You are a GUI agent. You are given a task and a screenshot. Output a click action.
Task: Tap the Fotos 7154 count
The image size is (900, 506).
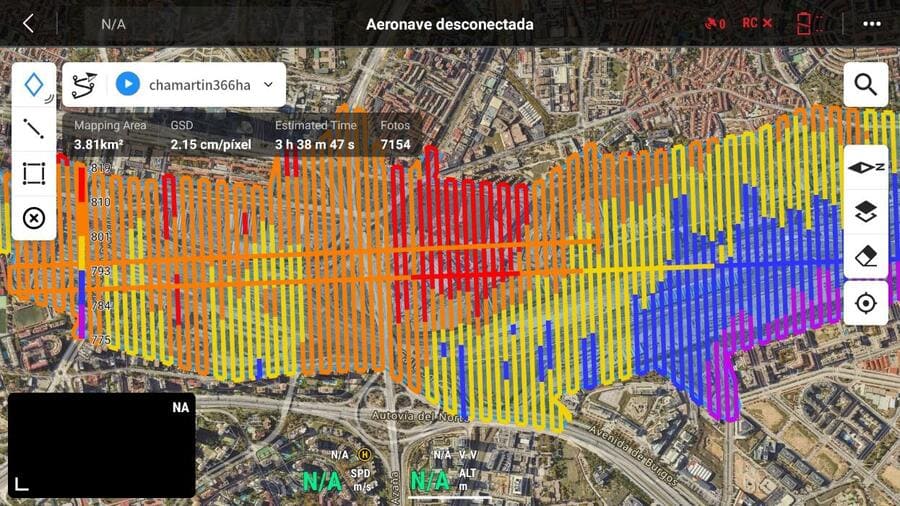tap(395, 145)
